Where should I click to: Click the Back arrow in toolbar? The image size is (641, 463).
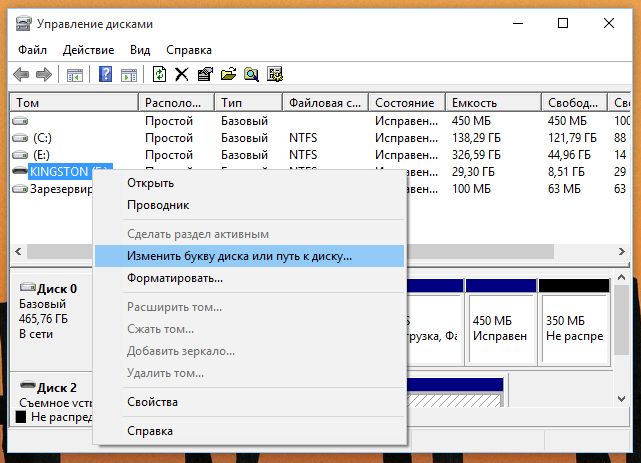coord(21,74)
